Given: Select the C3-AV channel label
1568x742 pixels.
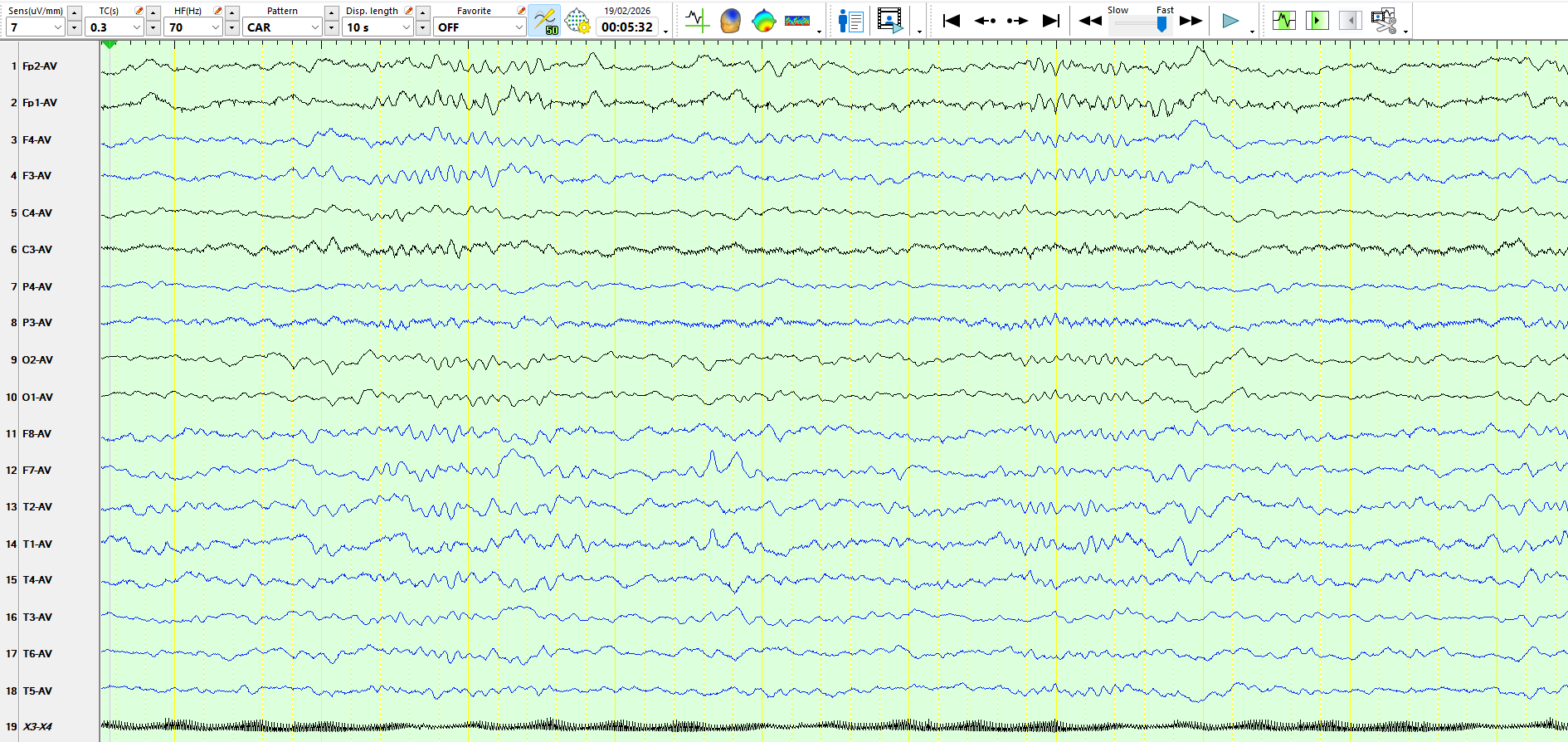Looking at the screenshot, I should click(x=37, y=250).
